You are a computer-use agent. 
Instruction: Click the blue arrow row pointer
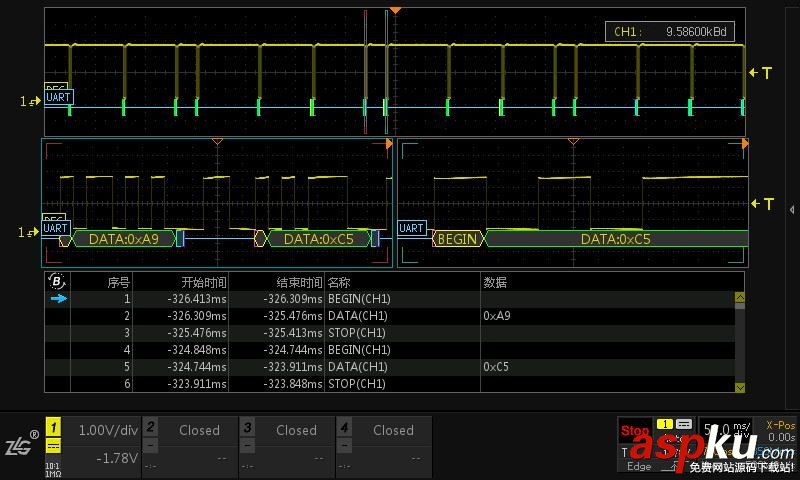(x=59, y=298)
